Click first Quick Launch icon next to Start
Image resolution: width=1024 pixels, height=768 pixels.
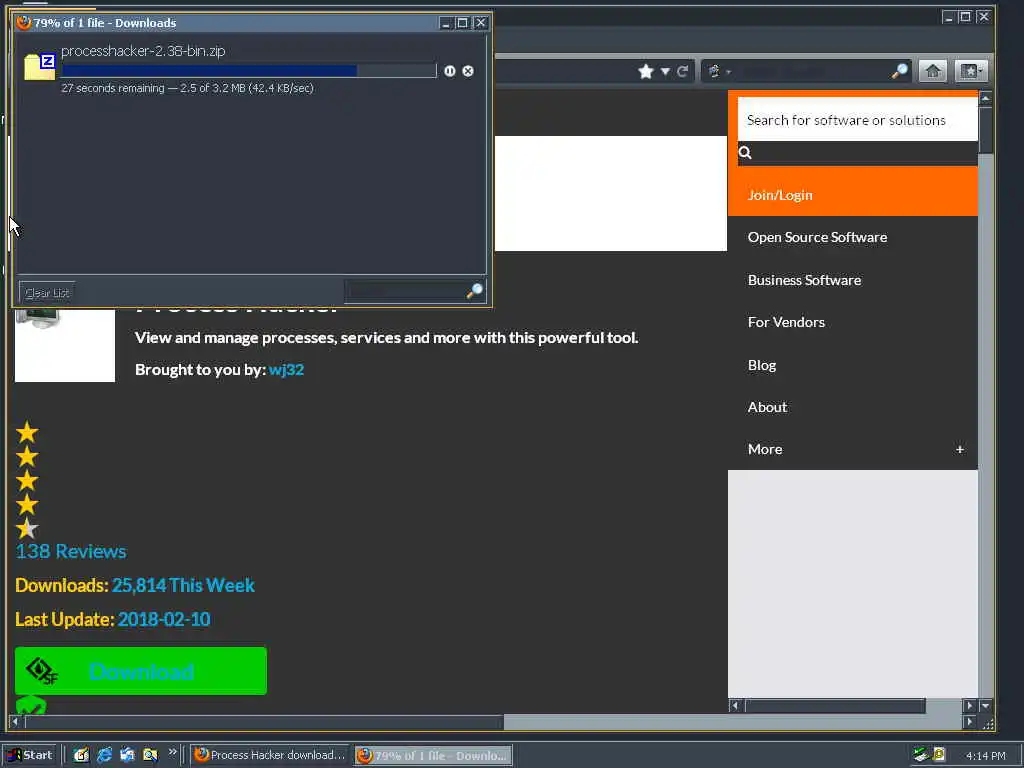81,755
